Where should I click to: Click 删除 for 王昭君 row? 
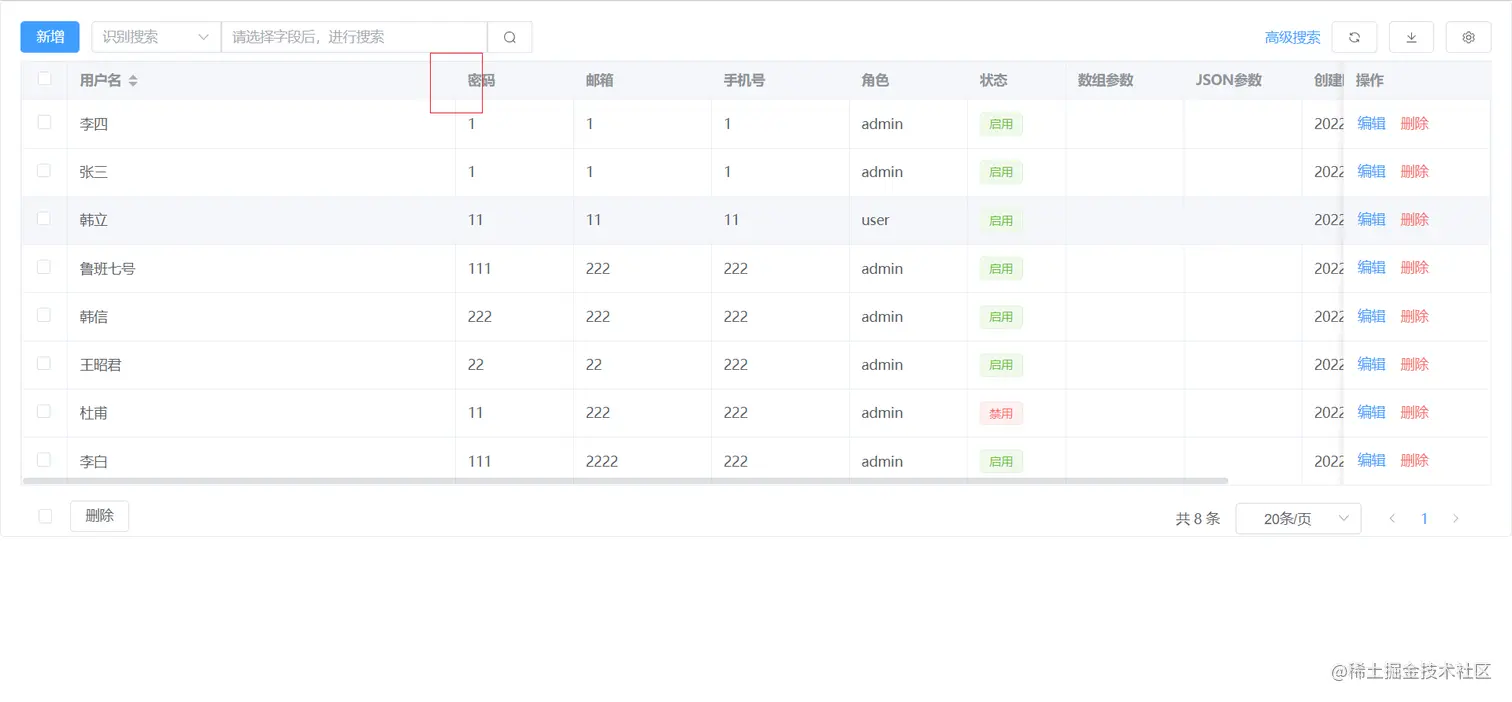(x=1414, y=364)
